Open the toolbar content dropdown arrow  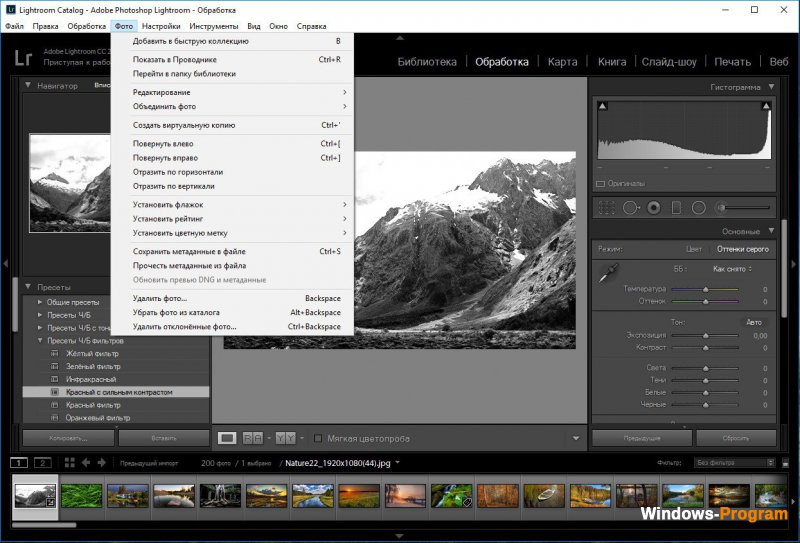click(x=576, y=438)
